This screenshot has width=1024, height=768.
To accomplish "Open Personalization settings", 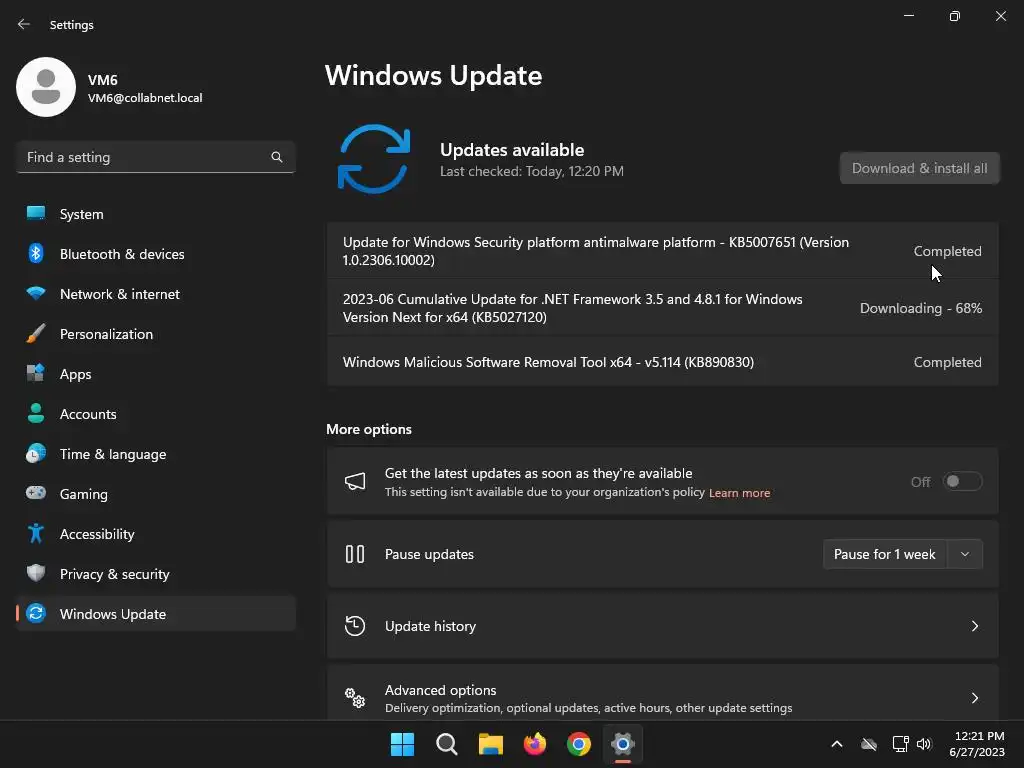I will [x=155, y=334].
